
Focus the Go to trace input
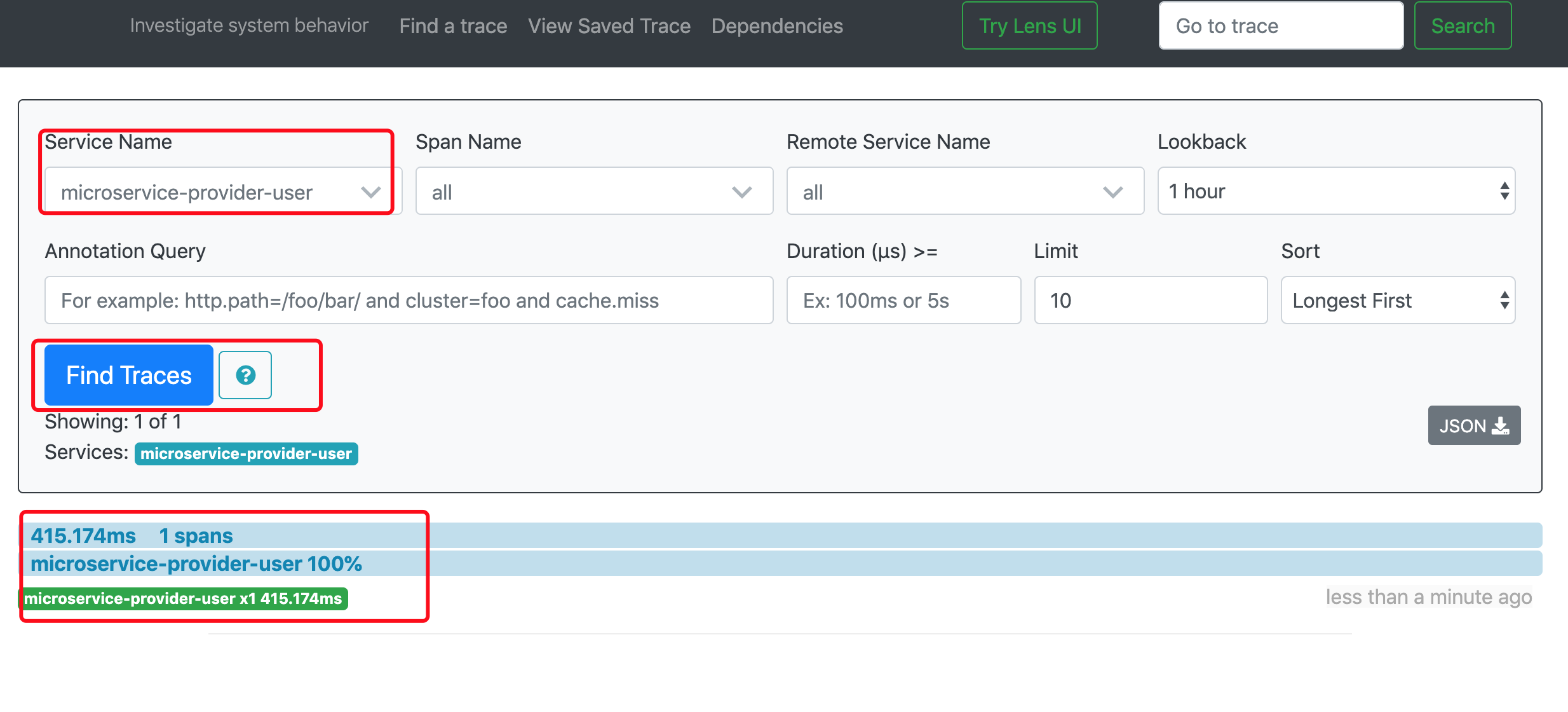(1280, 26)
